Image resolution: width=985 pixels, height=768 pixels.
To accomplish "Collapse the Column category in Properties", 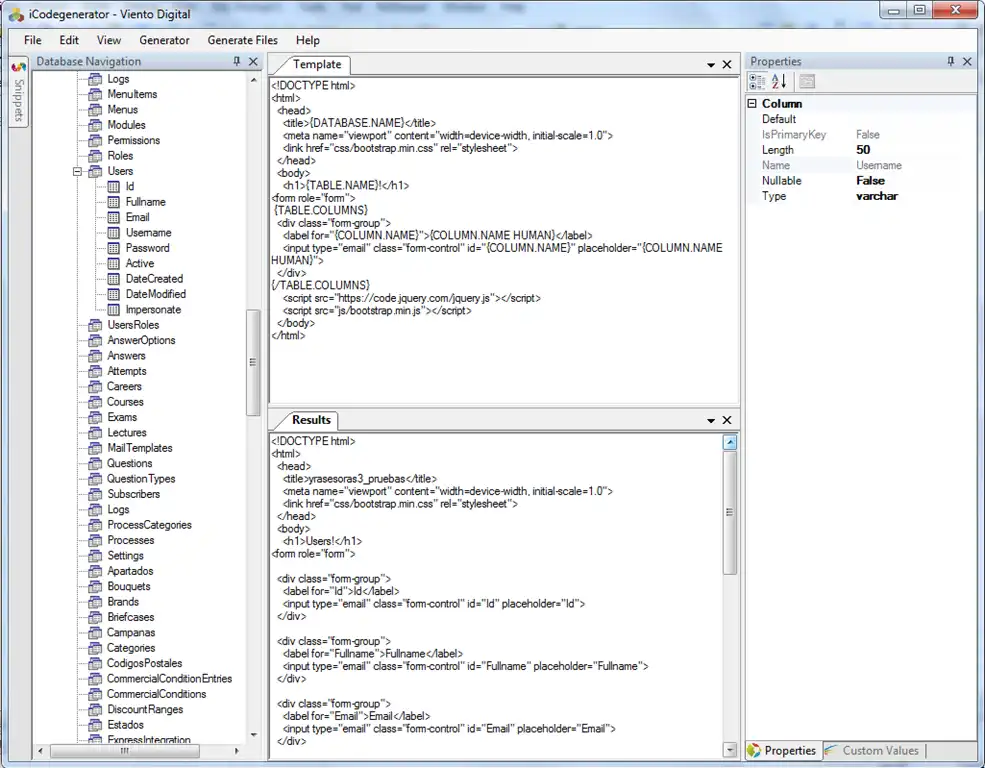I will click(752, 104).
